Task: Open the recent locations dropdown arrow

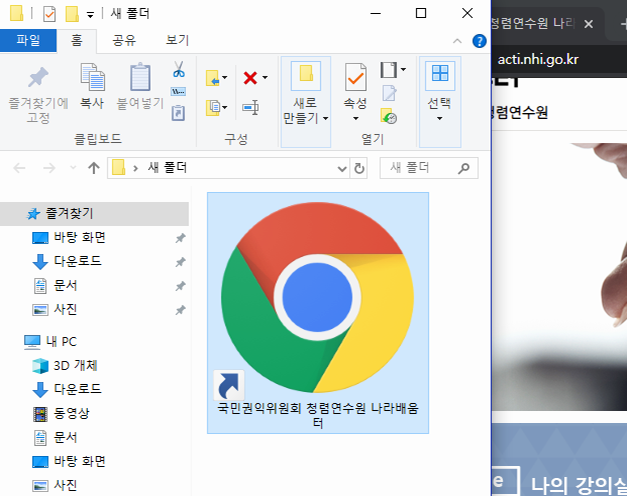Action: tap(73, 168)
